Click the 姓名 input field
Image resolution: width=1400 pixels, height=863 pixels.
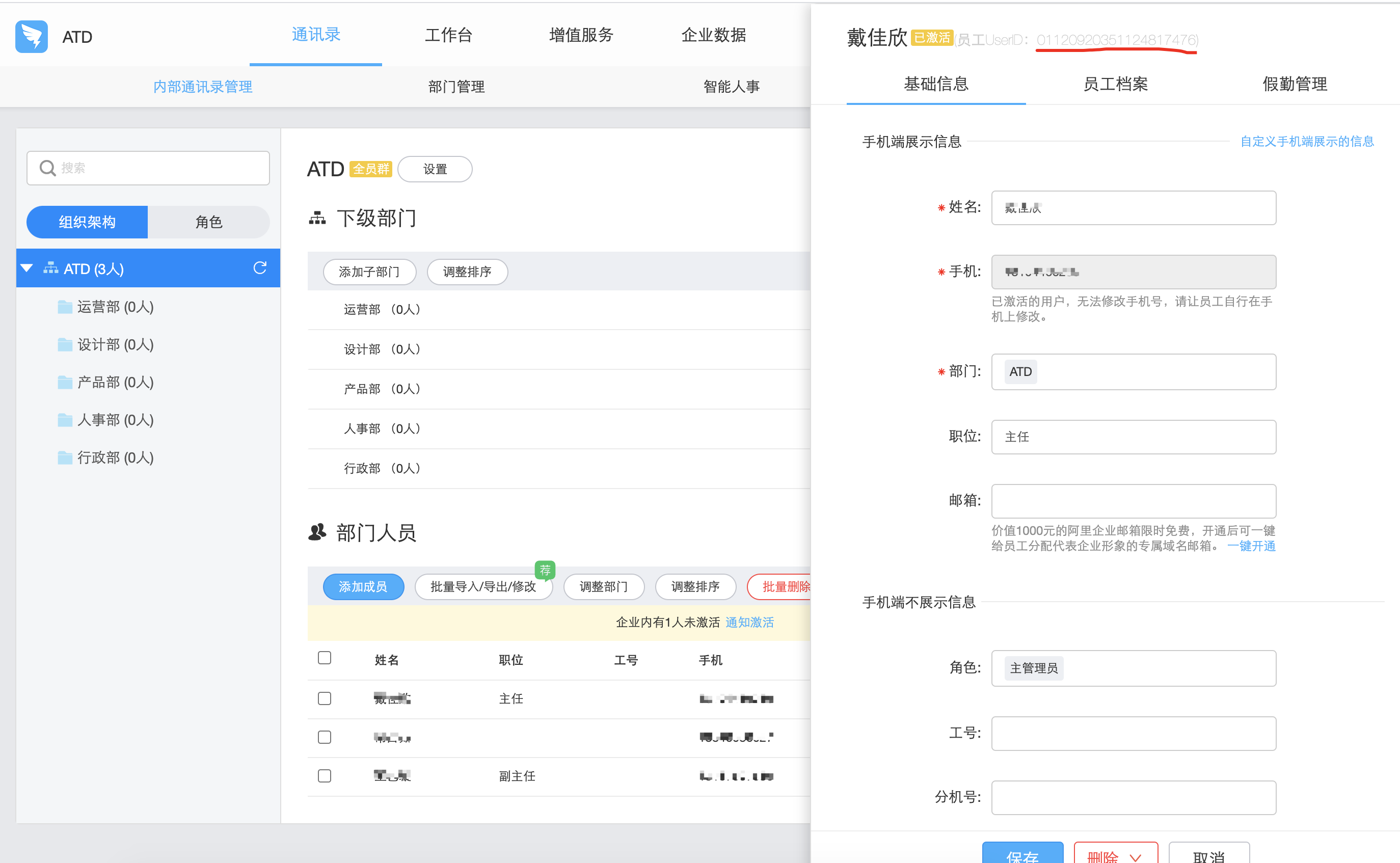[x=1134, y=208]
